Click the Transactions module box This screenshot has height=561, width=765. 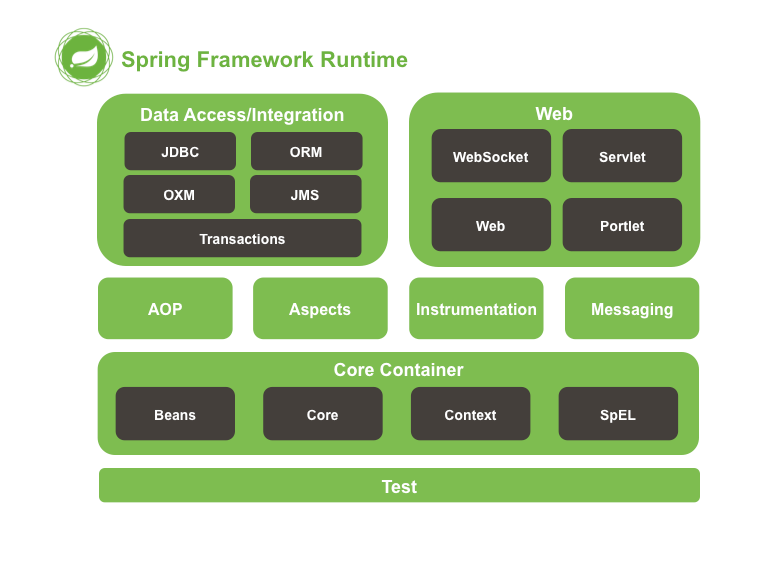[x=242, y=238]
